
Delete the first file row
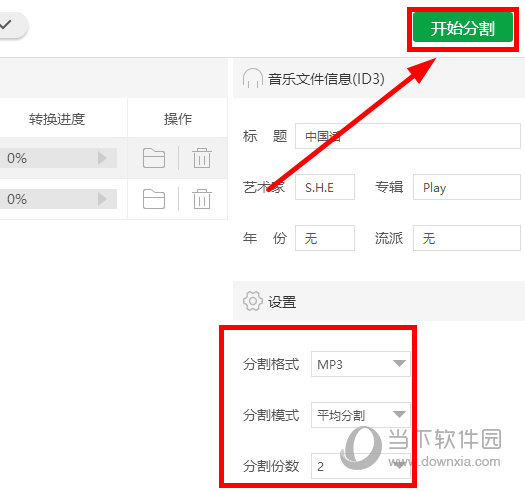pyautogui.click(x=202, y=158)
